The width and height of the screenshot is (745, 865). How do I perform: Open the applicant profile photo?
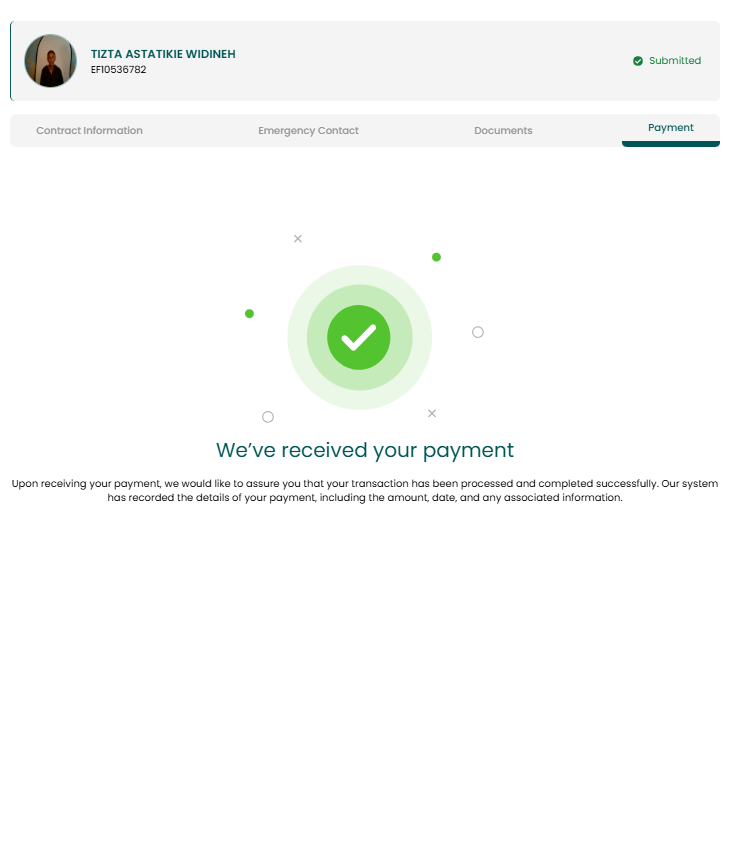(x=51, y=61)
